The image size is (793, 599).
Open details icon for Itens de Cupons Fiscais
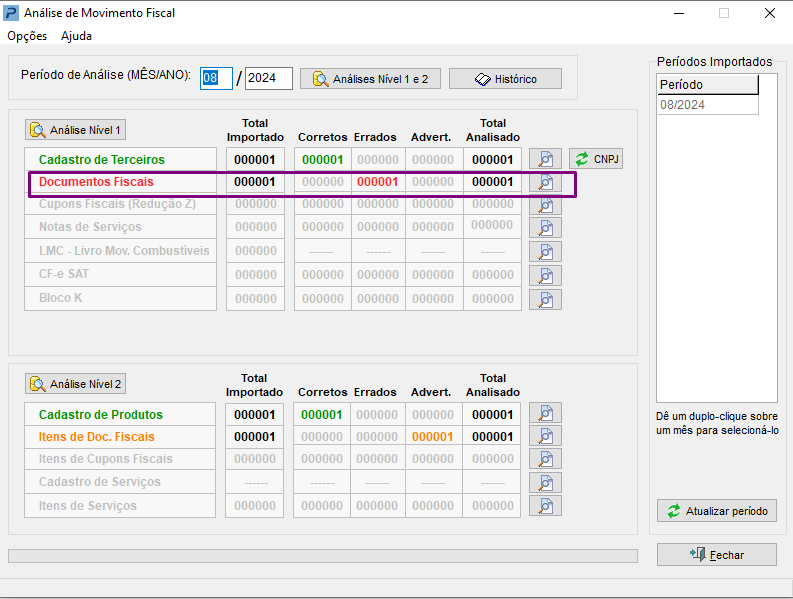545,458
